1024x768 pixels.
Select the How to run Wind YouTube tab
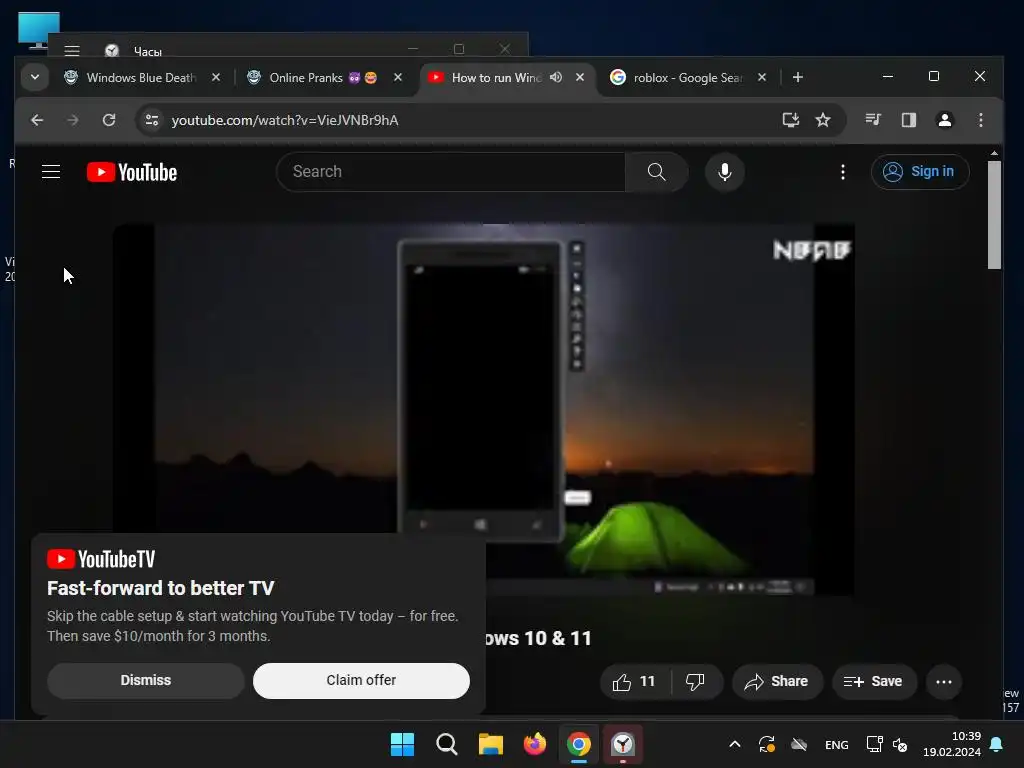pyautogui.click(x=496, y=78)
